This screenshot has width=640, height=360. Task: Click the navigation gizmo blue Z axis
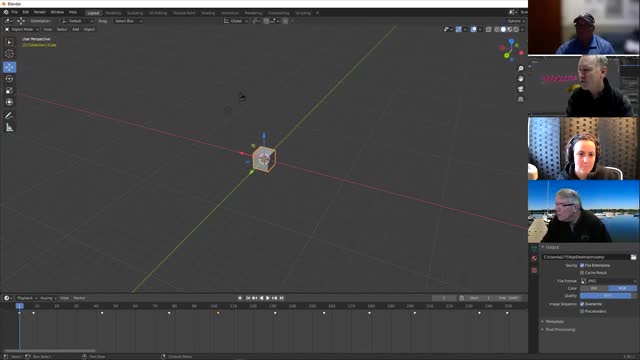click(511, 41)
